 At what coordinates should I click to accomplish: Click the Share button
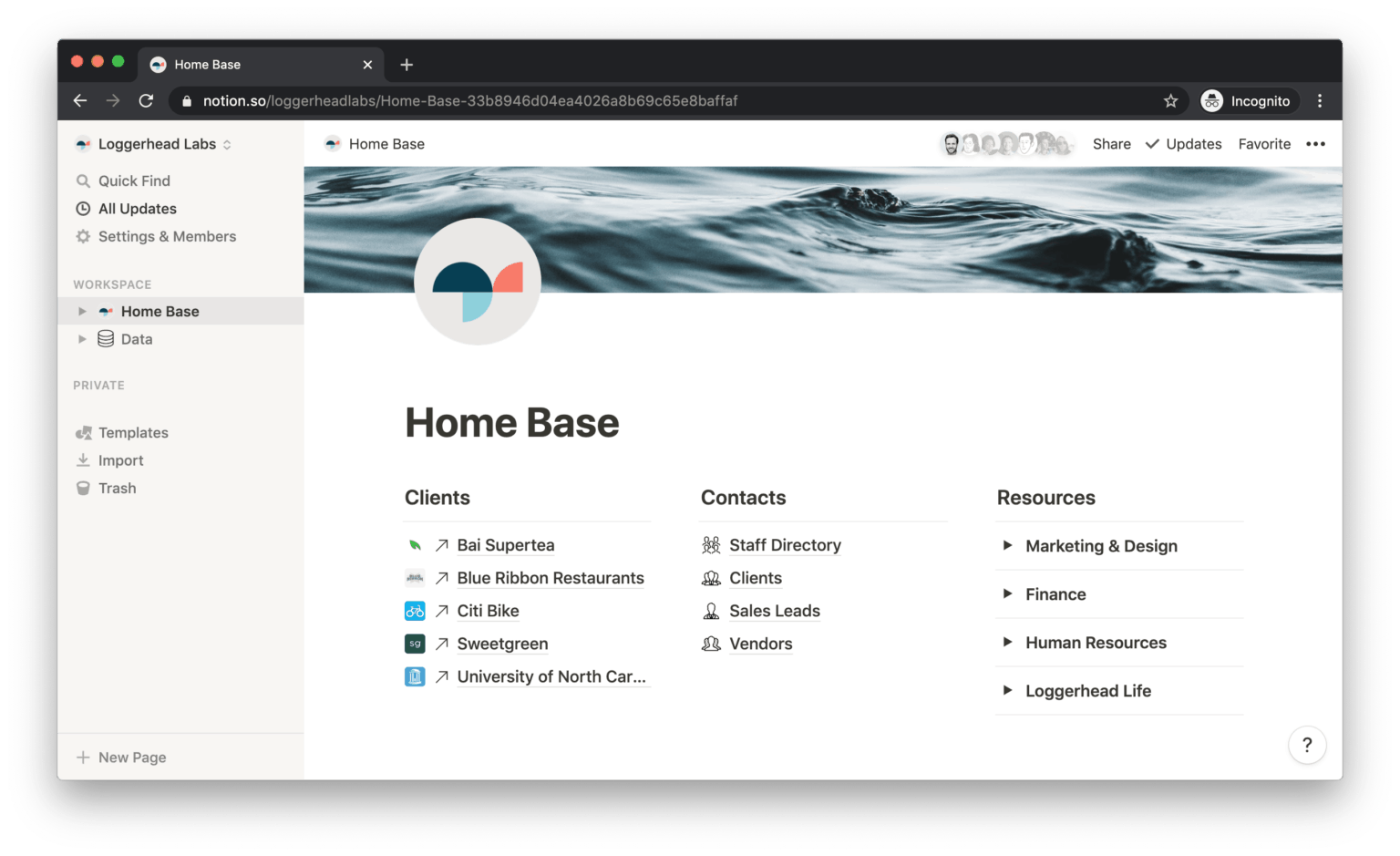click(1111, 144)
